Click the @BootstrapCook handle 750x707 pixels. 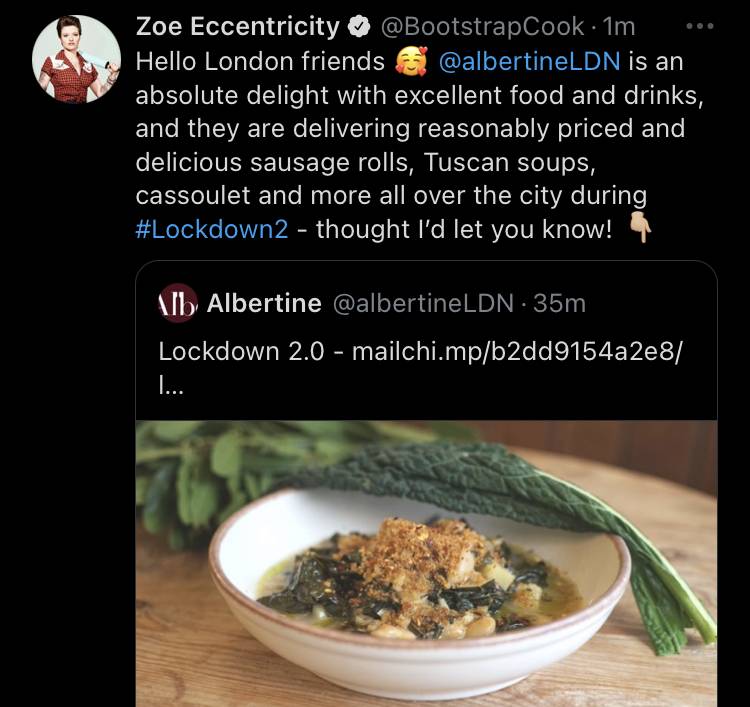482,27
